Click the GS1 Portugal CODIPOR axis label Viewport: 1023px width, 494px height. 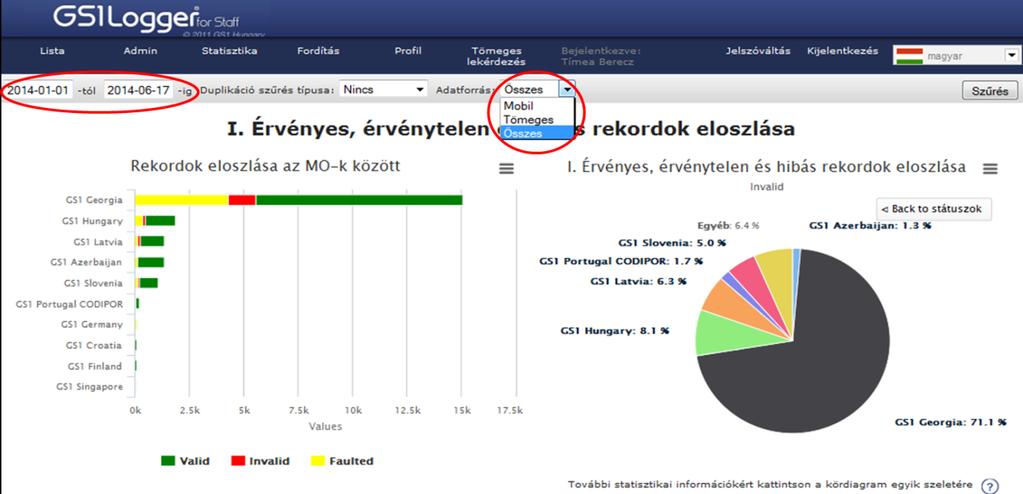point(69,304)
